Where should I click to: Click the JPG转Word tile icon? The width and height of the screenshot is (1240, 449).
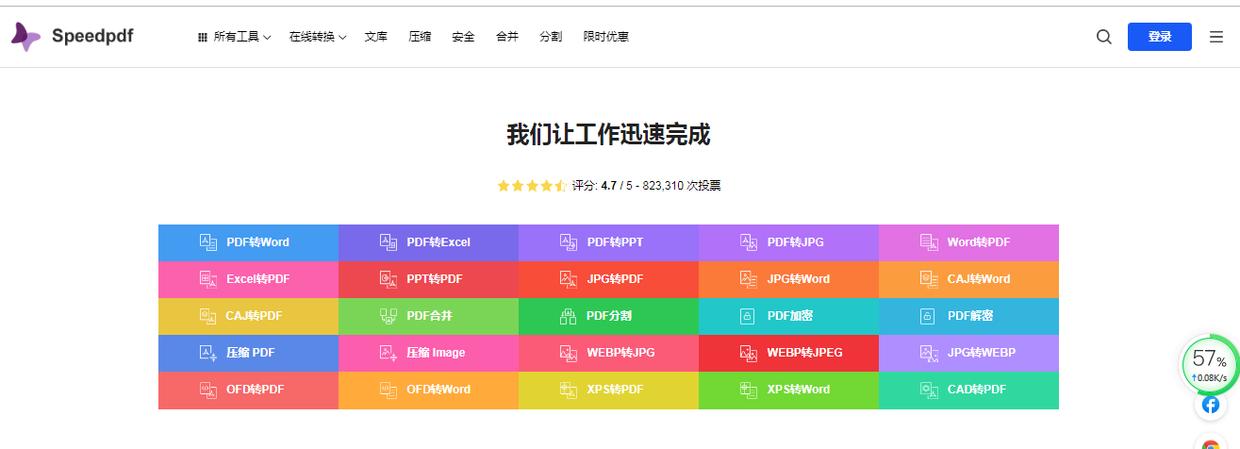coord(748,279)
